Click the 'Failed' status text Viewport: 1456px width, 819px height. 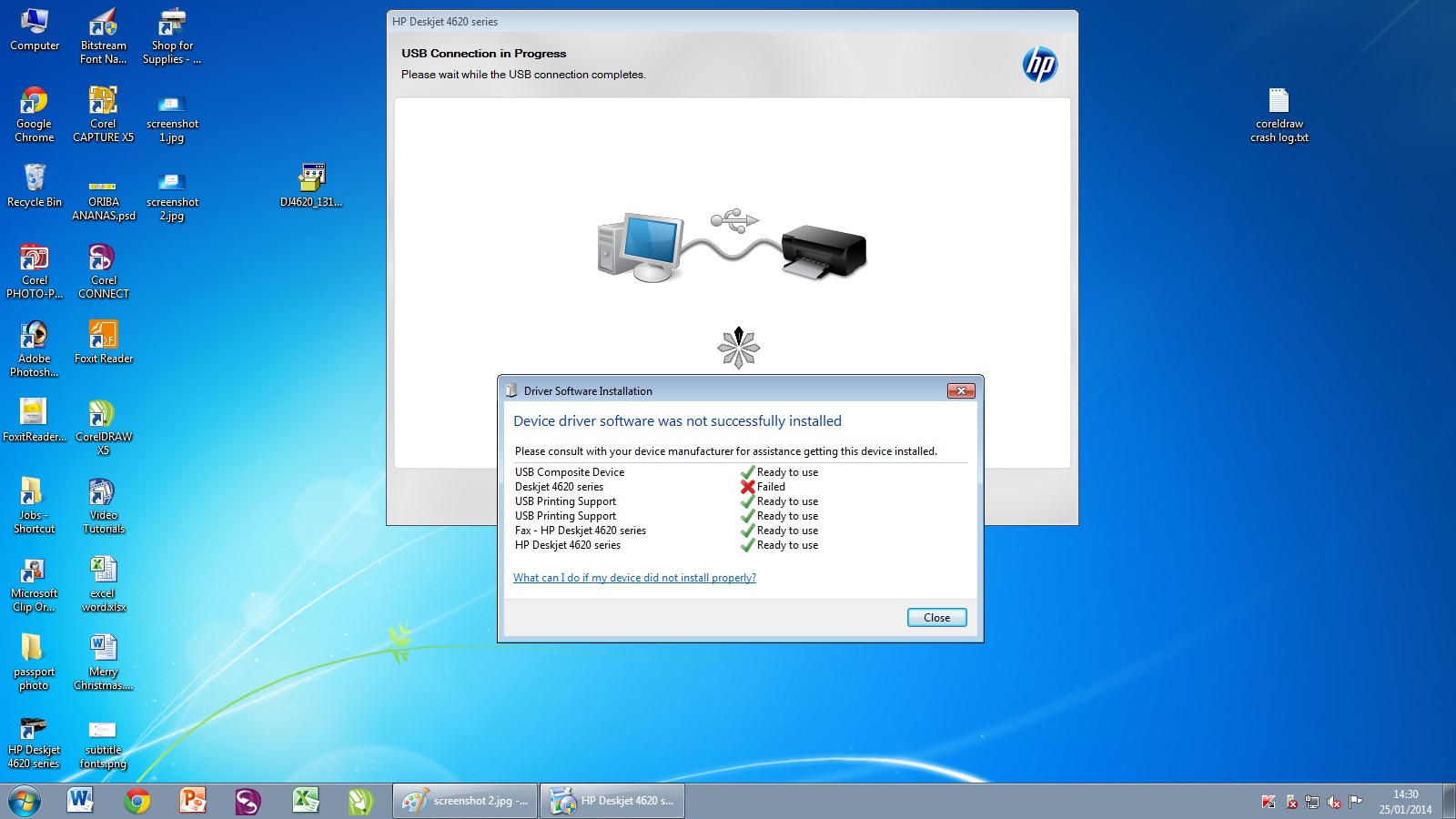[771, 487]
